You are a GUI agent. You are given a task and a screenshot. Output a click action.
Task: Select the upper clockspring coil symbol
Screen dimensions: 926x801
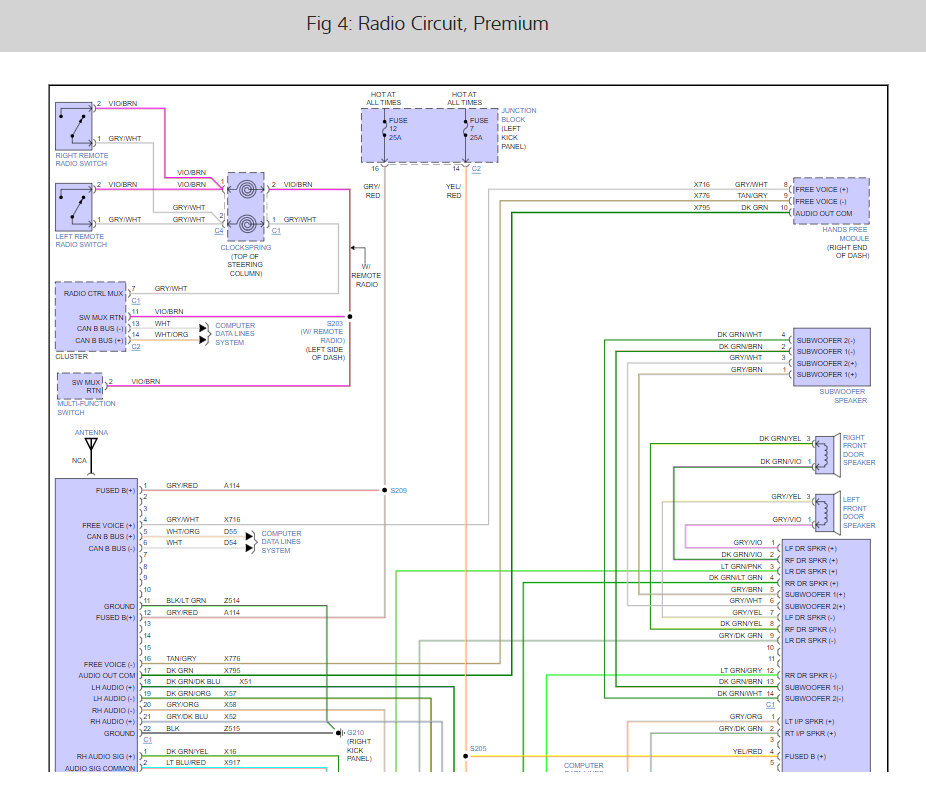tap(247, 190)
